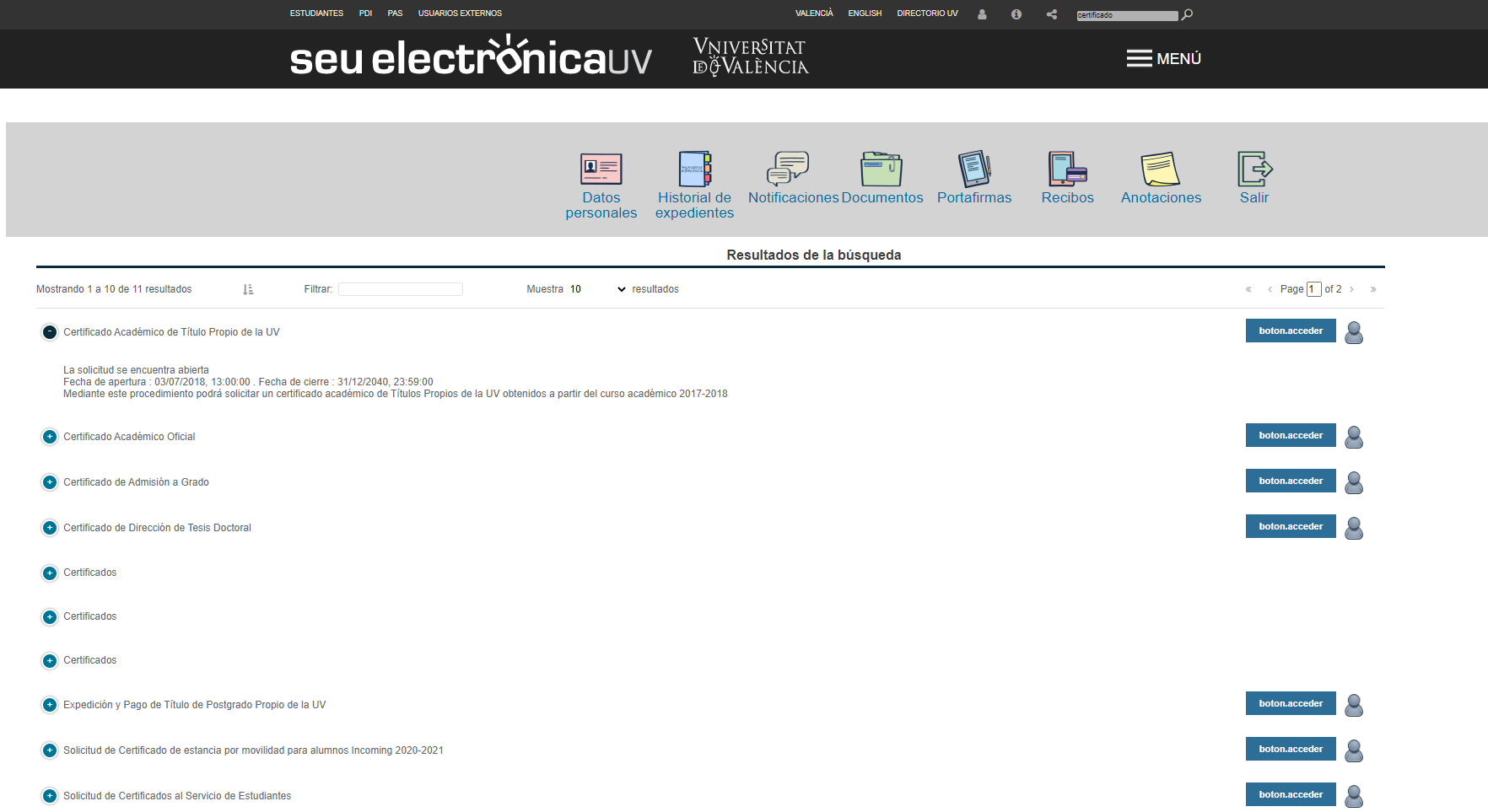
Task: Open the Muestra results count dropdown
Action: coord(597,289)
